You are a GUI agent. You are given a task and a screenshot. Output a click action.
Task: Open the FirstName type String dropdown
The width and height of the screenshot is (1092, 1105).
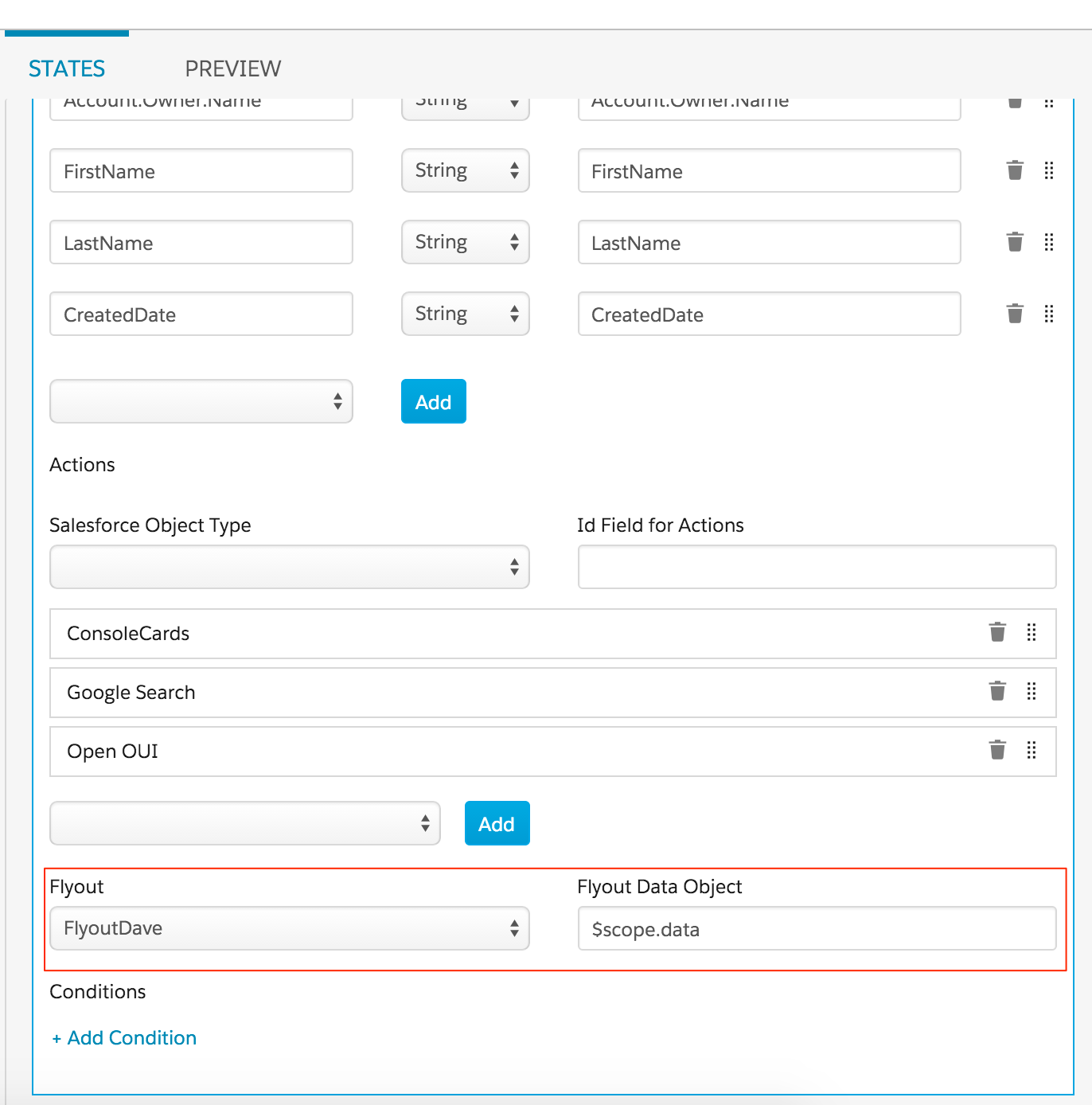click(466, 170)
